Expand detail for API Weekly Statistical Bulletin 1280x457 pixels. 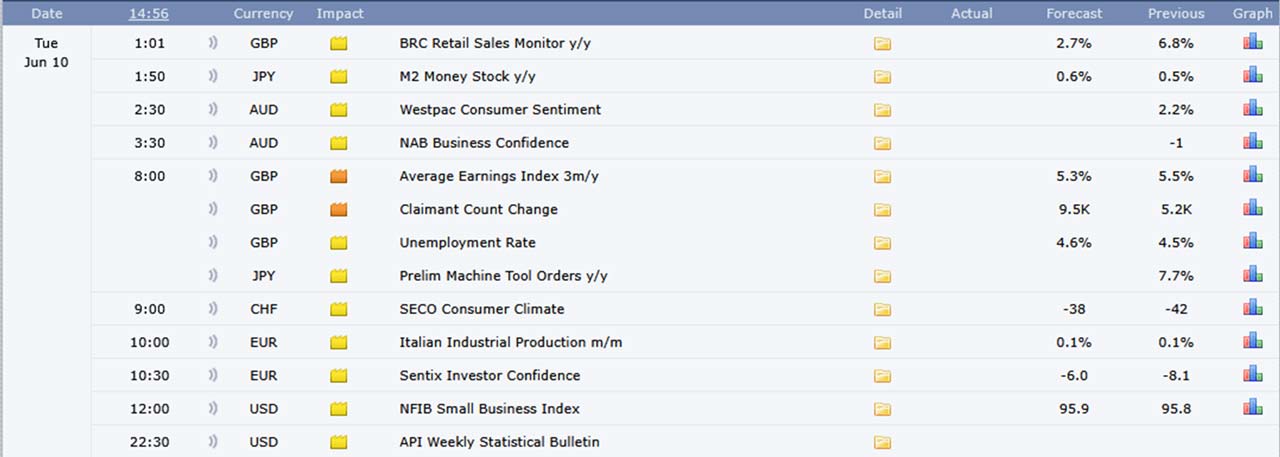882,441
